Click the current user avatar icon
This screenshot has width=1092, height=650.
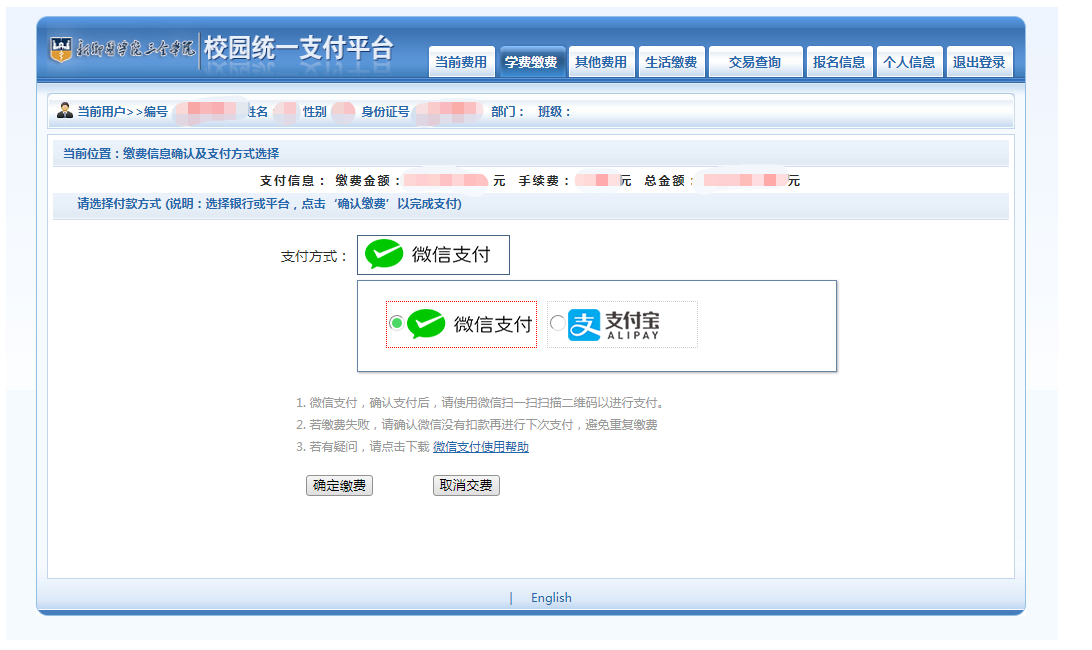65,111
